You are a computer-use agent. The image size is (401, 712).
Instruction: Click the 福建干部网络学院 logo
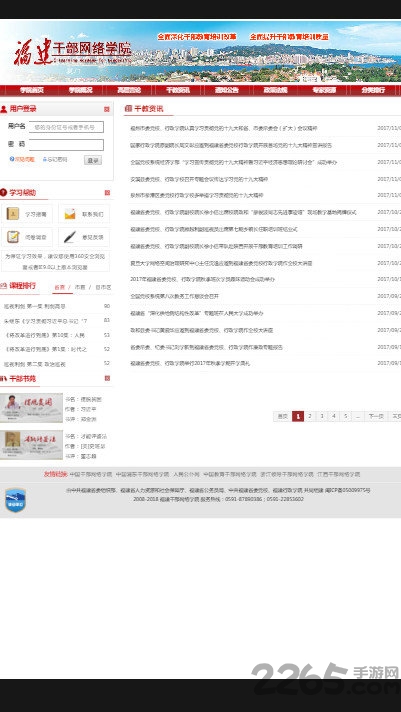[73, 52]
